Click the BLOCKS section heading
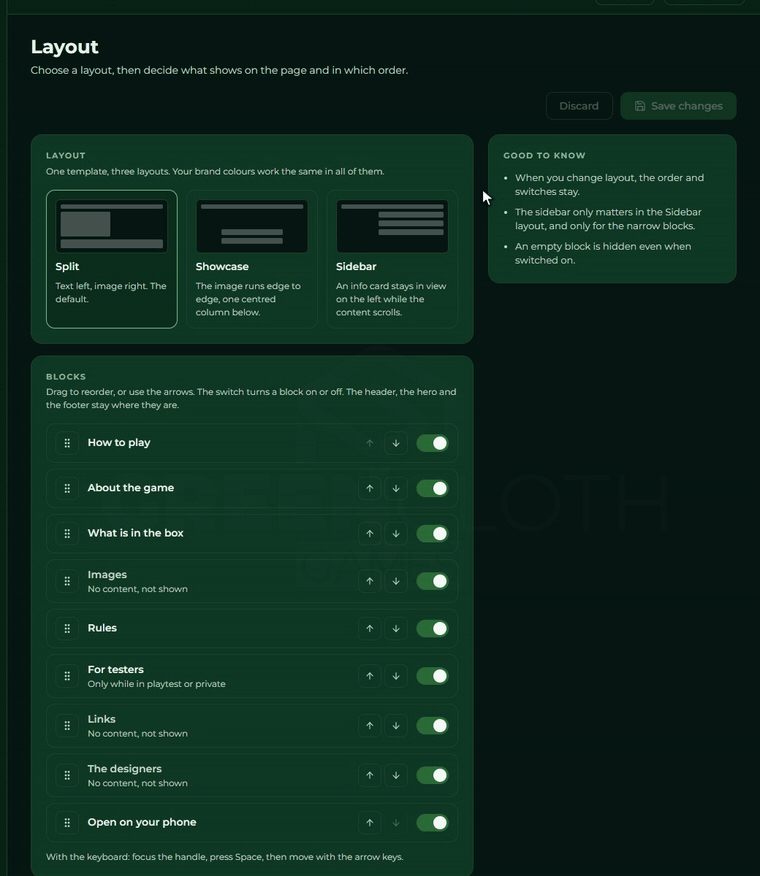This screenshot has height=876, width=760. (x=66, y=377)
